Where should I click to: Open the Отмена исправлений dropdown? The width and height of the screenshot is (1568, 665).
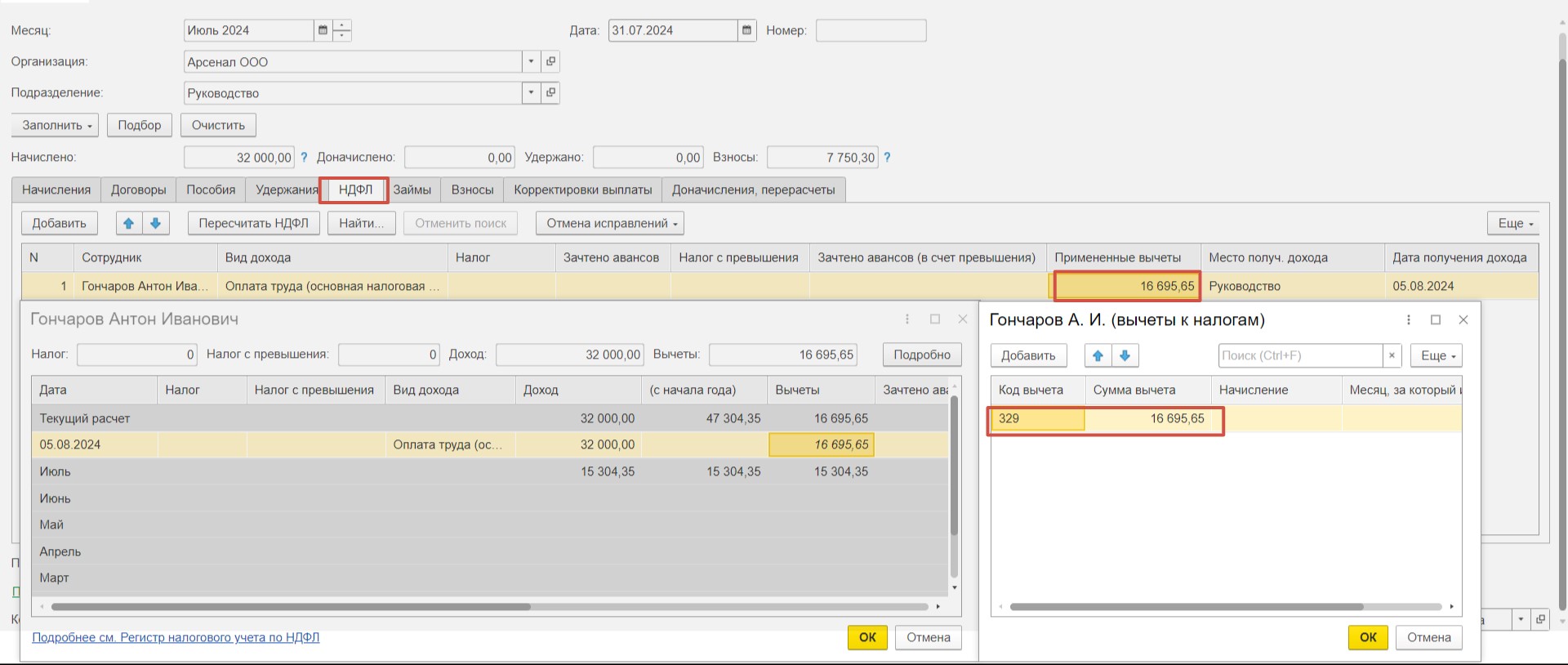[x=610, y=223]
